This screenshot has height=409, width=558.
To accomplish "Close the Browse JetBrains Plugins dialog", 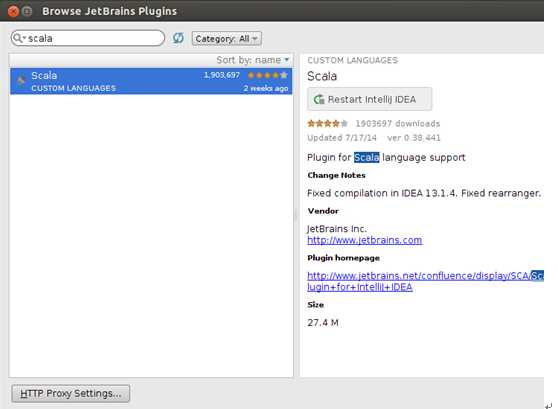I will tap(13, 11).
